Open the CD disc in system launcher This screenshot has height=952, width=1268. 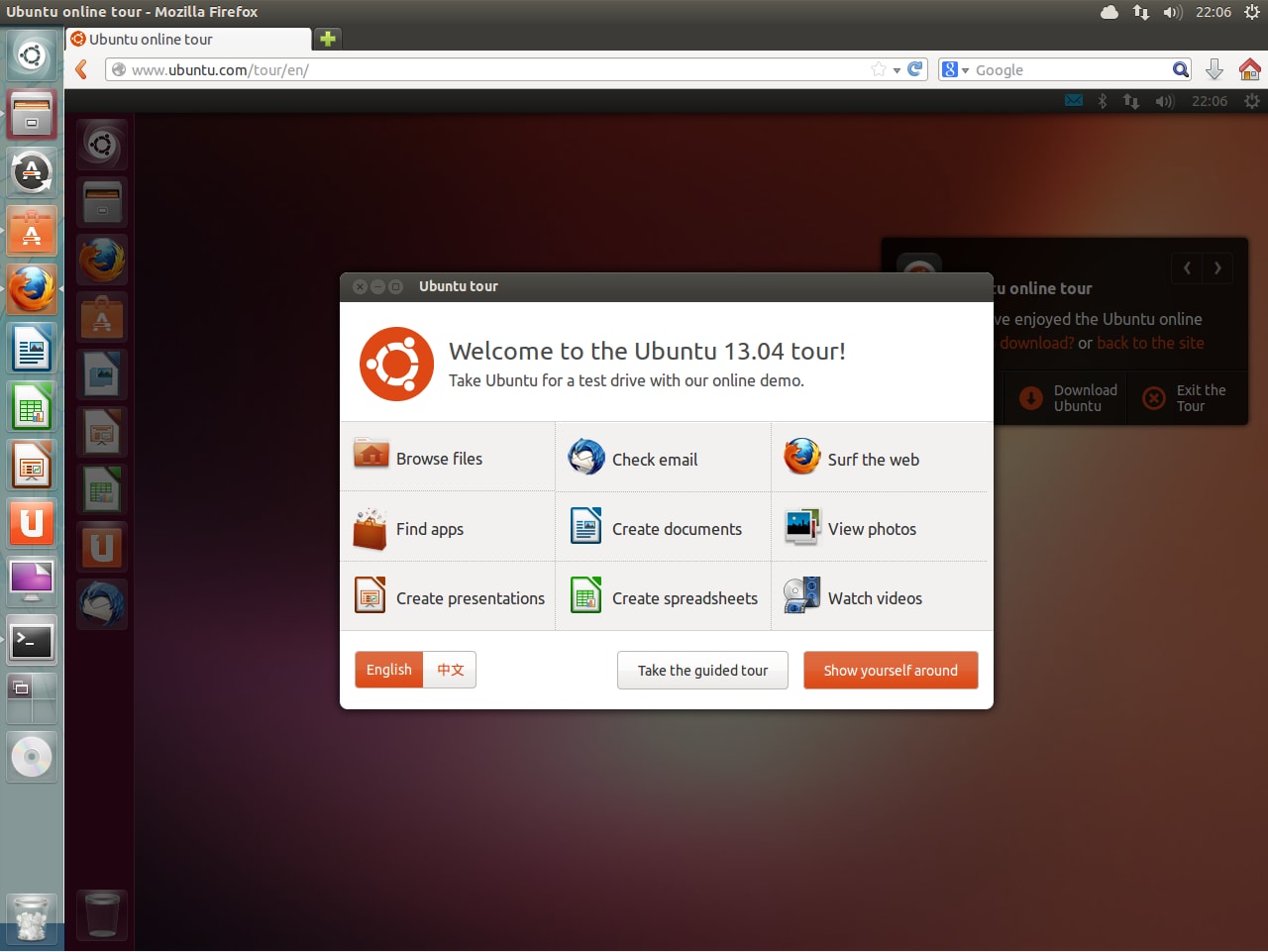(x=32, y=758)
